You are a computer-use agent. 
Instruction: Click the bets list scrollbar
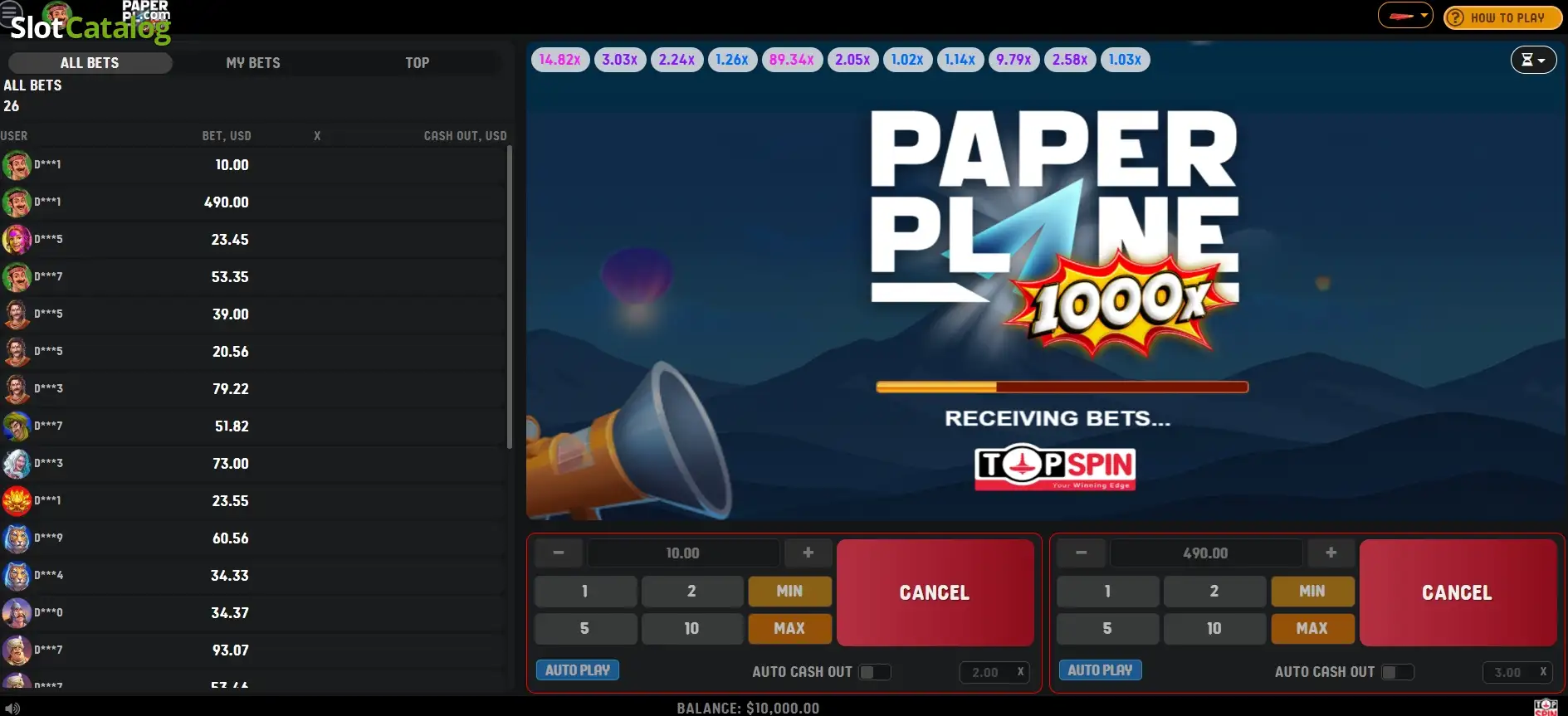[x=510, y=297]
